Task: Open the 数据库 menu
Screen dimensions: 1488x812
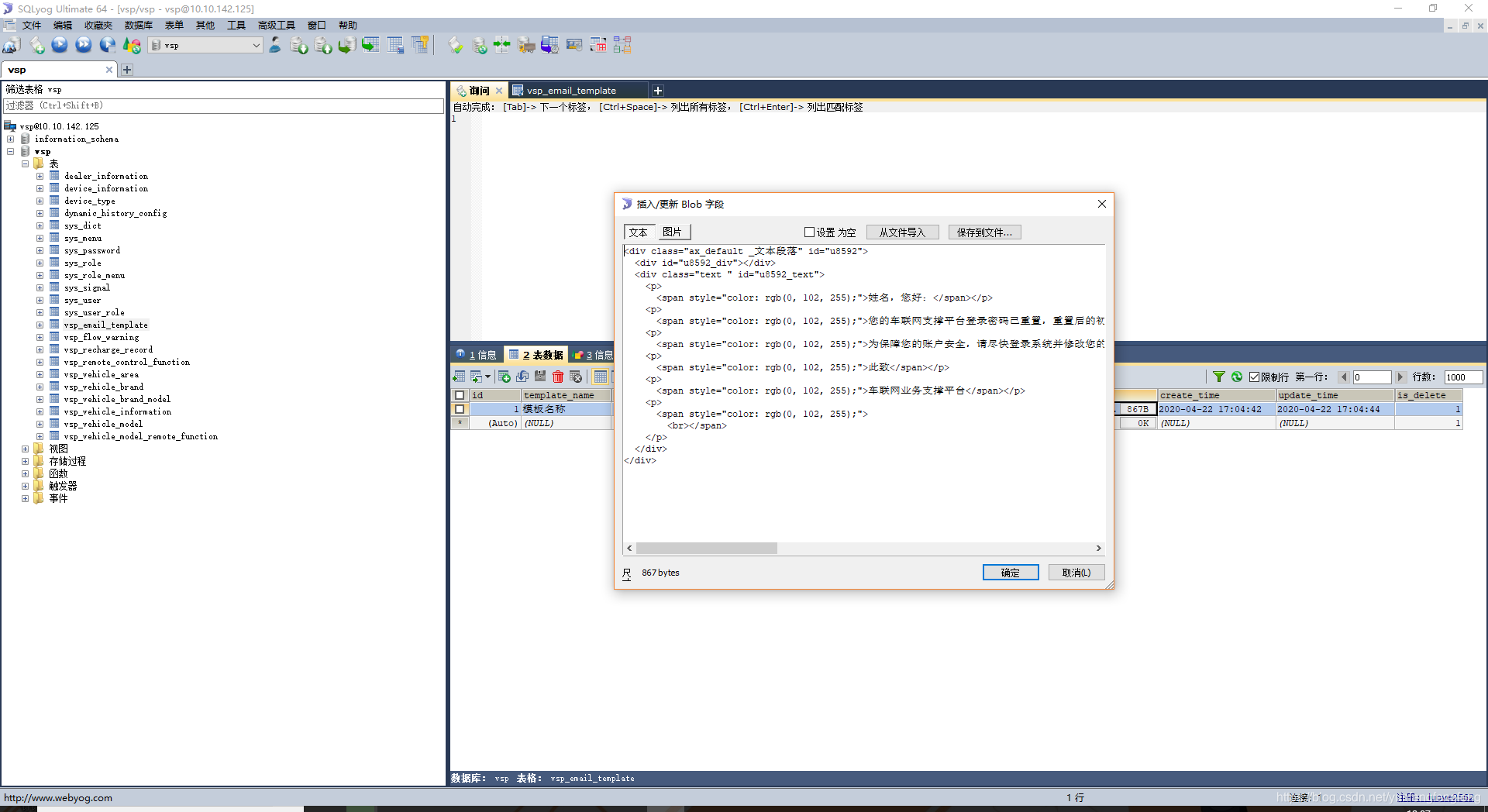Action: tap(139, 26)
